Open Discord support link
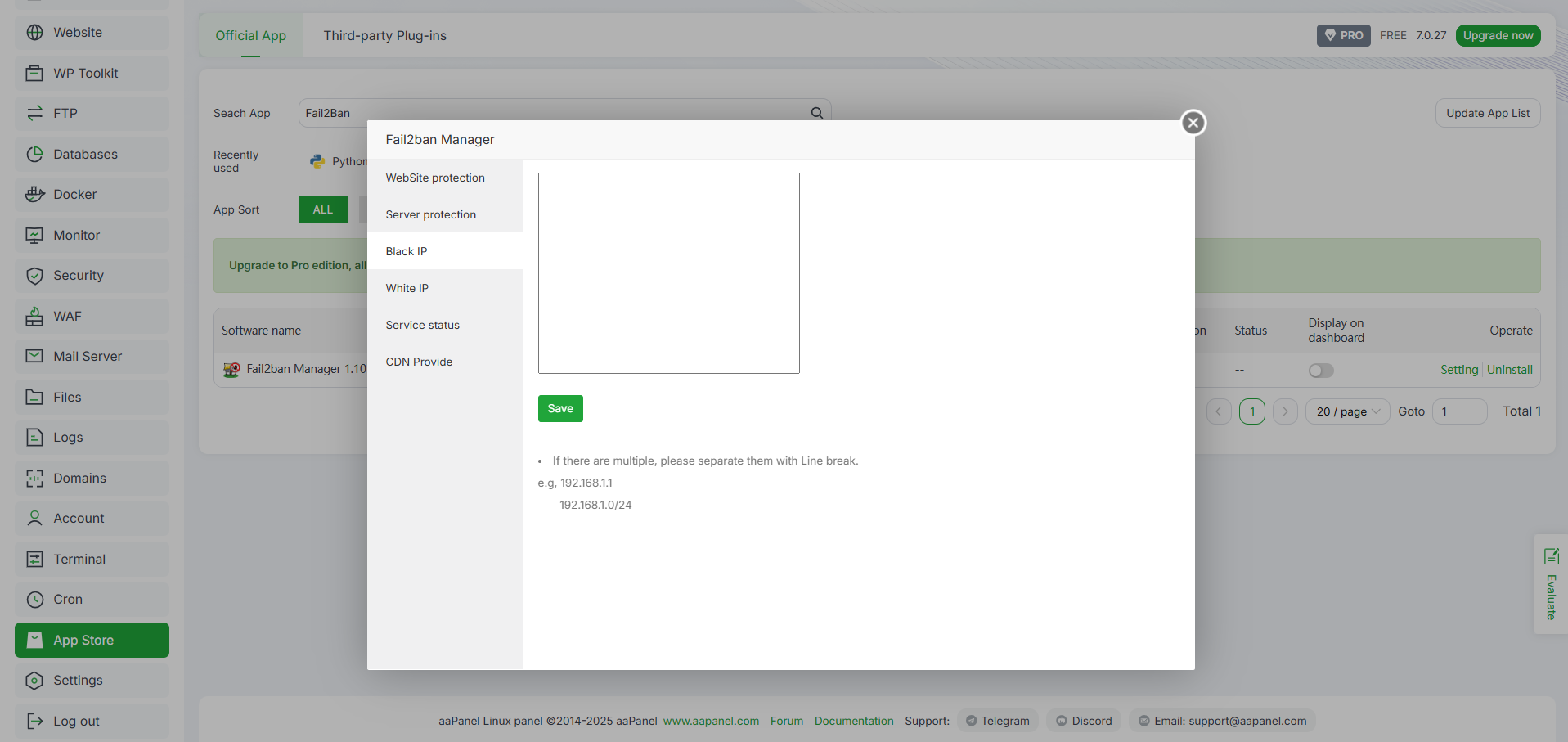The height and width of the screenshot is (742, 1568). coord(1084,721)
